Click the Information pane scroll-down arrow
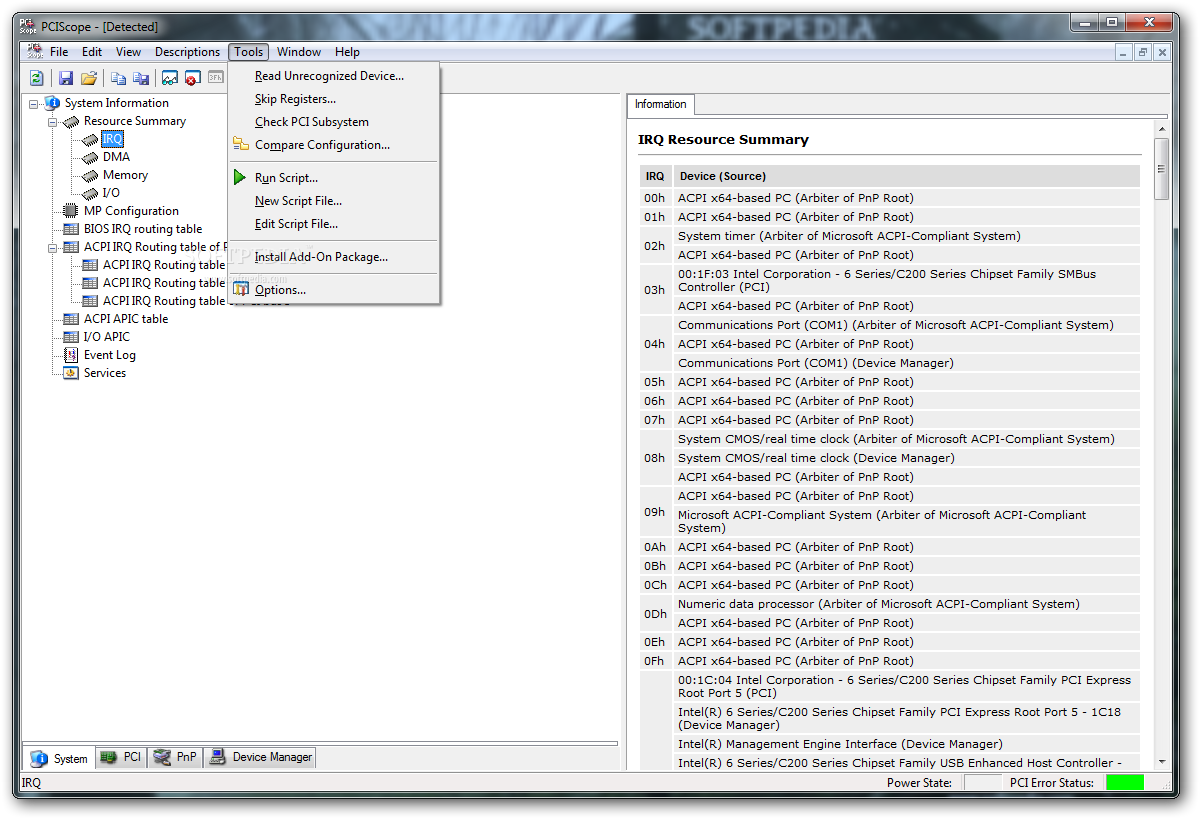The image size is (1200, 819). coord(1161,761)
